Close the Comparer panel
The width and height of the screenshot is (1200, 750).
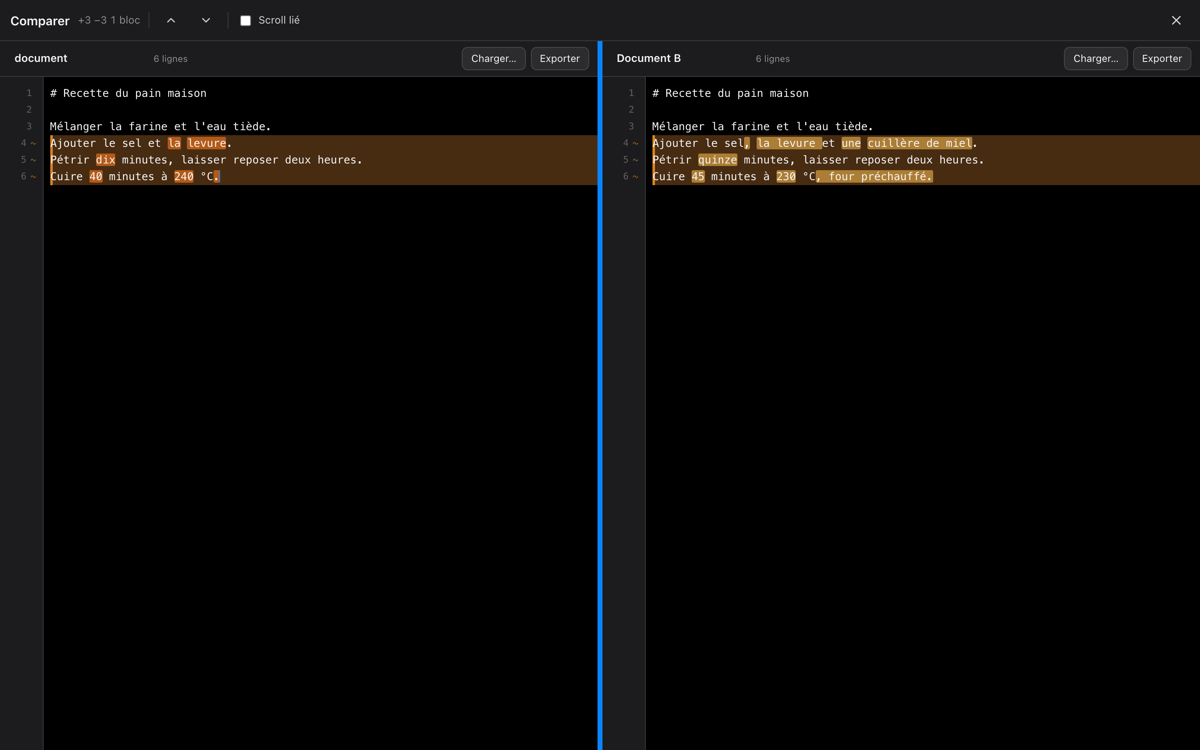tap(1176, 20)
